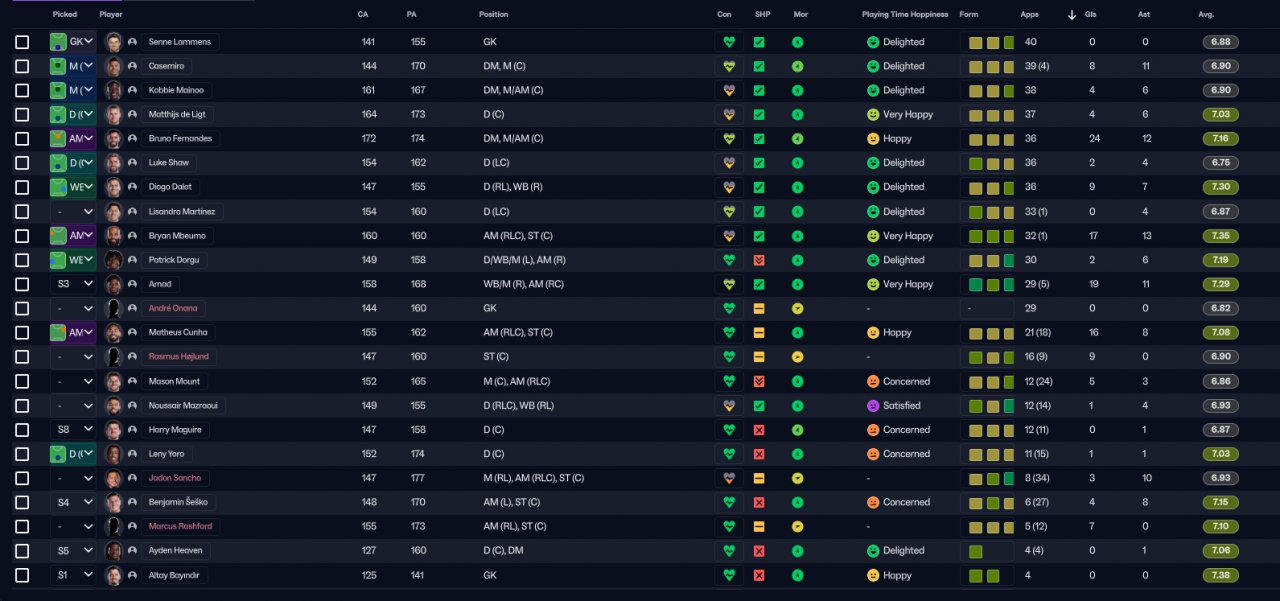Image resolution: width=1280 pixels, height=601 pixels.
Task: Open the S4 dropdown for Benjamin Šeško
Action: click(73, 502)
